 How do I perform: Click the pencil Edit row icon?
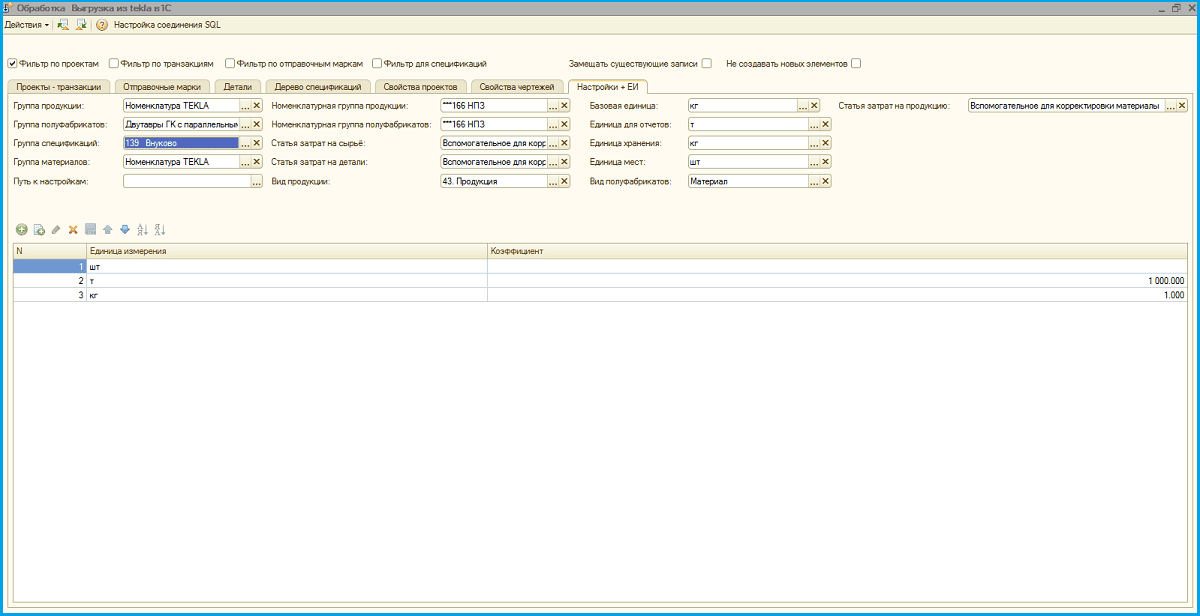(56, 229)
